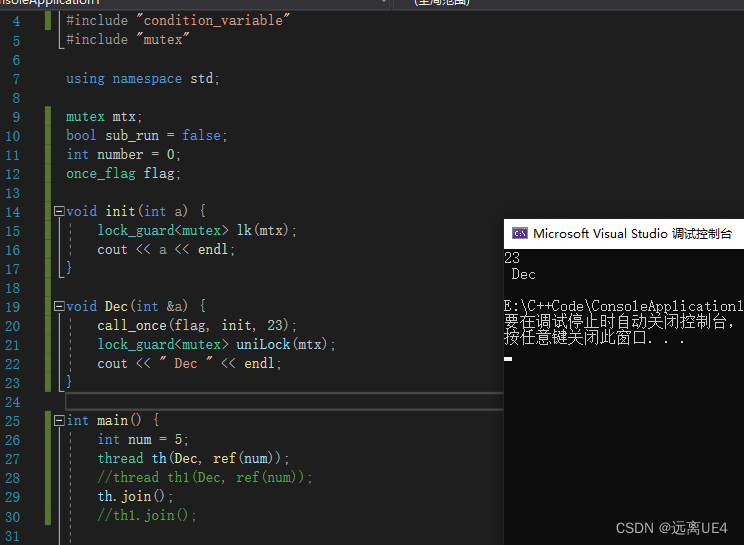Viewport: 744px width, 545px height.
Task: Click the debug console window icon
Action: pos(520,233)
